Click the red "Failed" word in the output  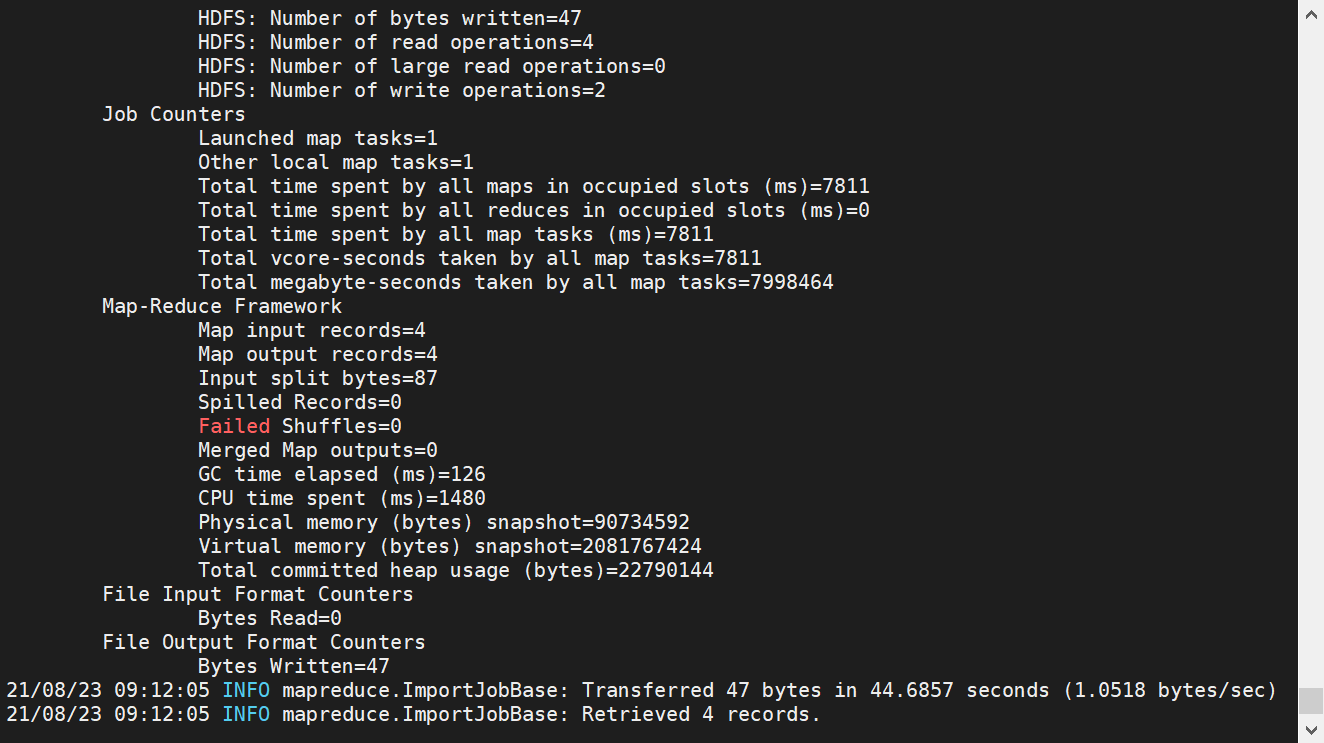tap(234, 426)
